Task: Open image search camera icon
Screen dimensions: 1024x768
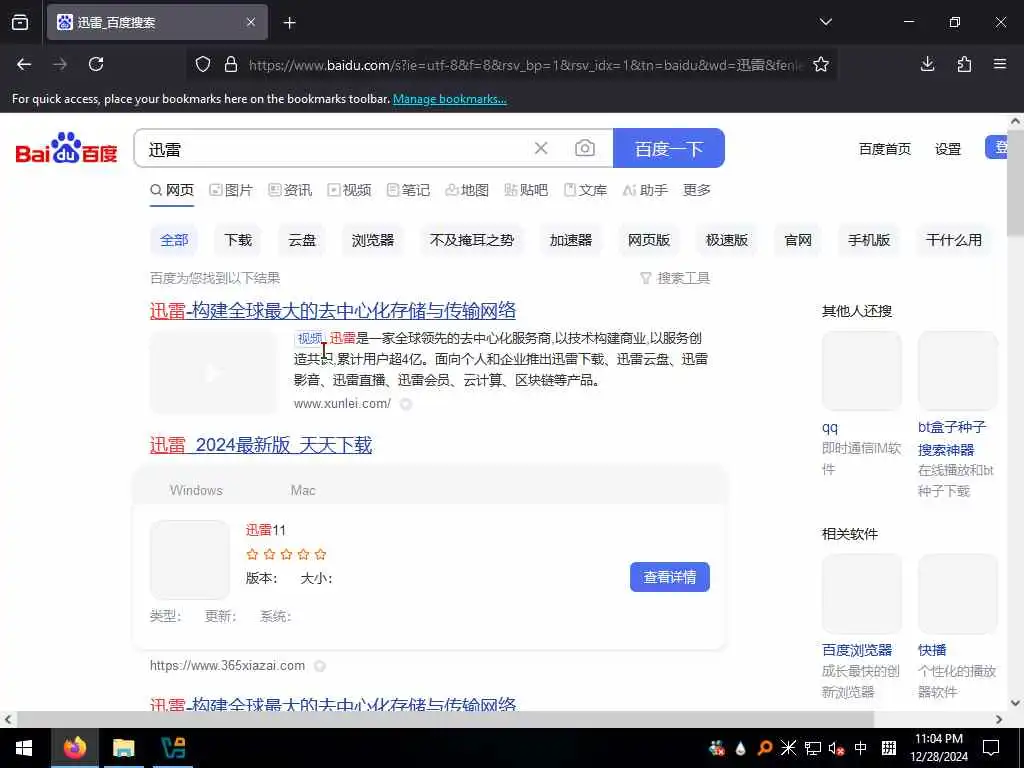Action: (584, 148)
